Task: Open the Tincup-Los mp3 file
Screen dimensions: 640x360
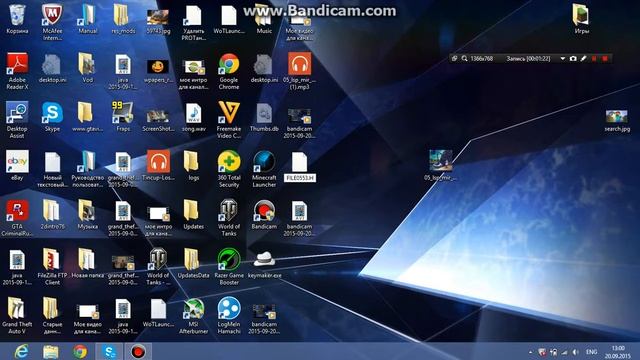Action: (x=158, y=166)
